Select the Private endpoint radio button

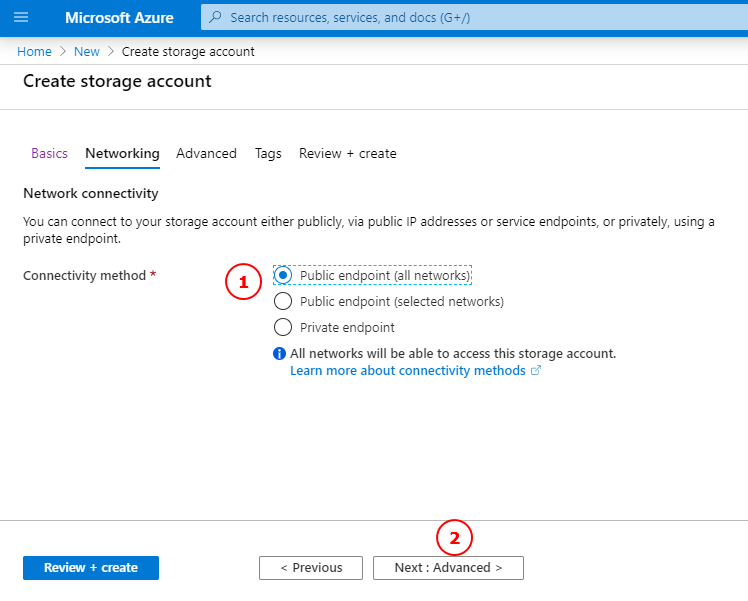point(283,327)
